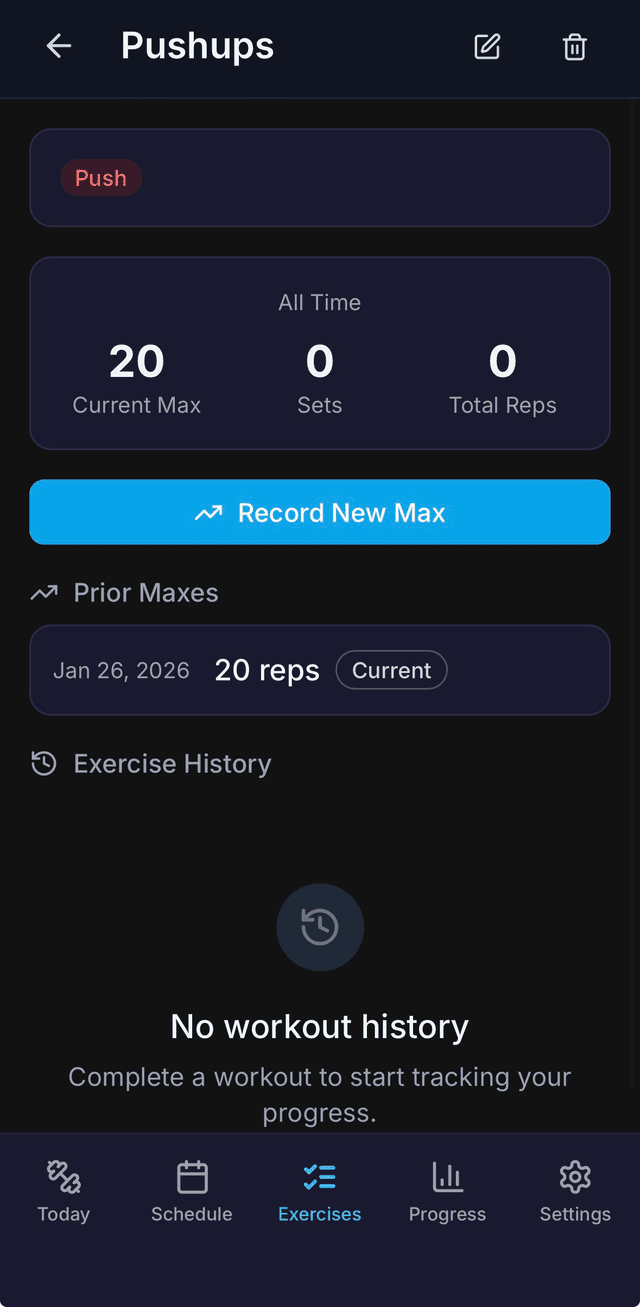This screenshot has width=640, height=1307.
Task: Switch to the Progress tab
Action: pyautogui.click(x=447, y=1190)
